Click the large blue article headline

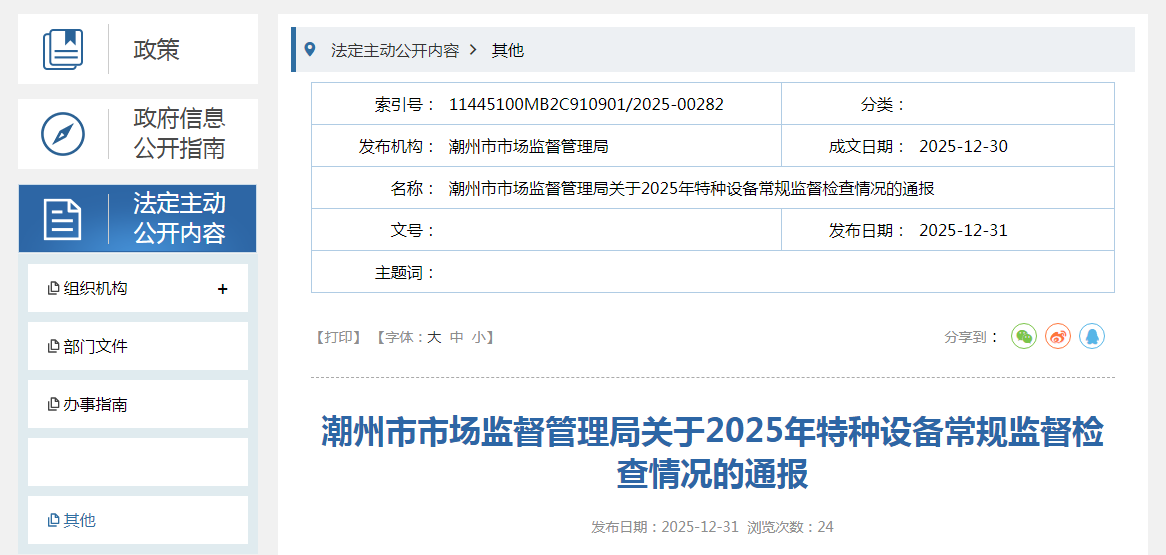tap(712, 452)
